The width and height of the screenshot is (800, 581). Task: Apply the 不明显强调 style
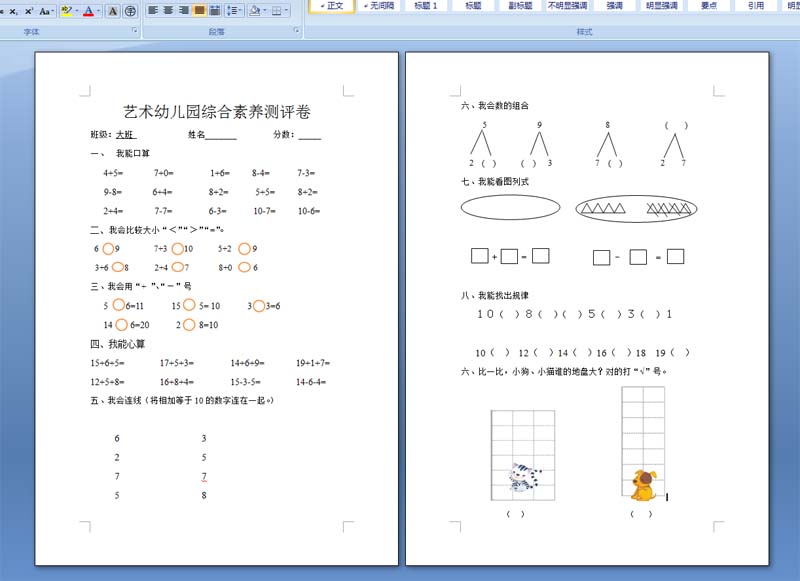coord(567,6)
